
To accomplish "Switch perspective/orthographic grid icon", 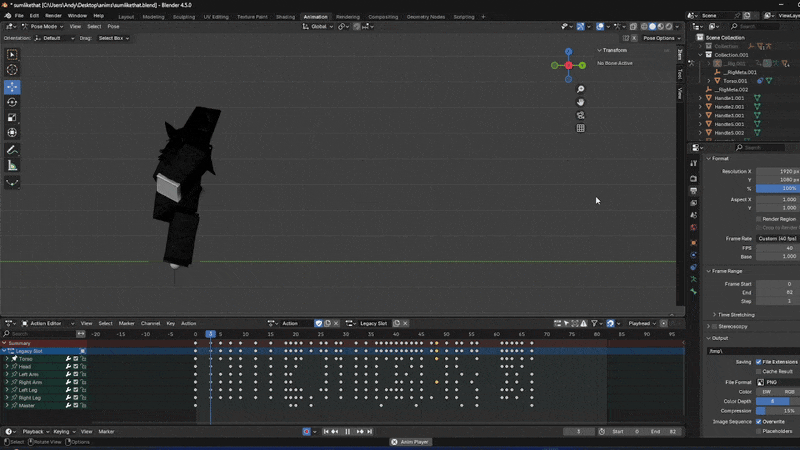I will coord(581,128).
